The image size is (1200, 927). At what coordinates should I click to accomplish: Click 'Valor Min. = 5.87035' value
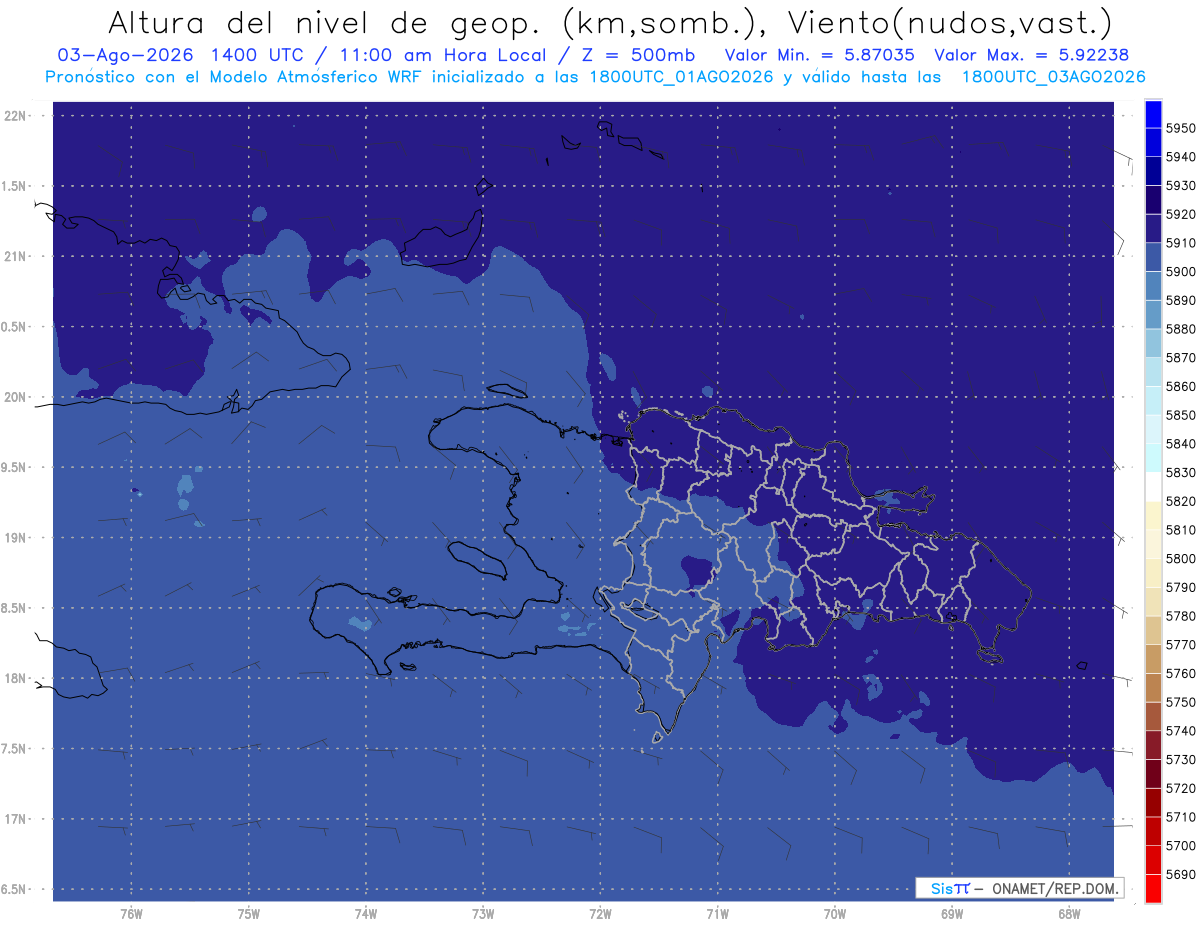tap(819, 55)
